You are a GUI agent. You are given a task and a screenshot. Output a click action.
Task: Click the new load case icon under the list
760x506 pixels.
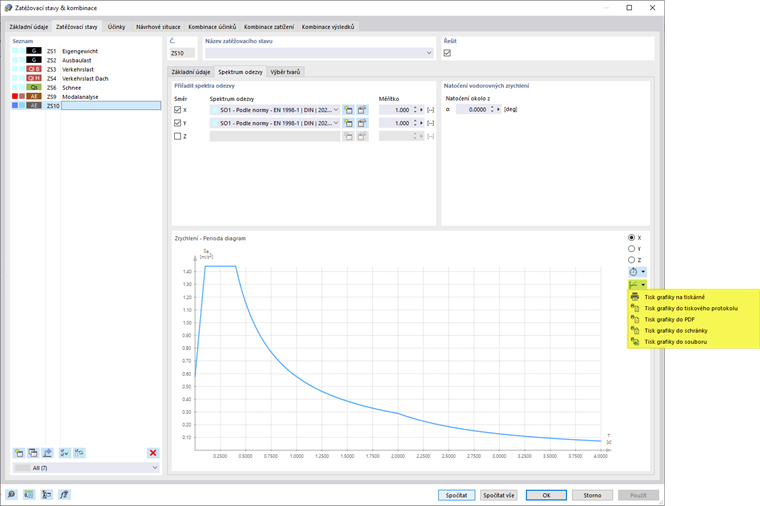pos(19,453)
